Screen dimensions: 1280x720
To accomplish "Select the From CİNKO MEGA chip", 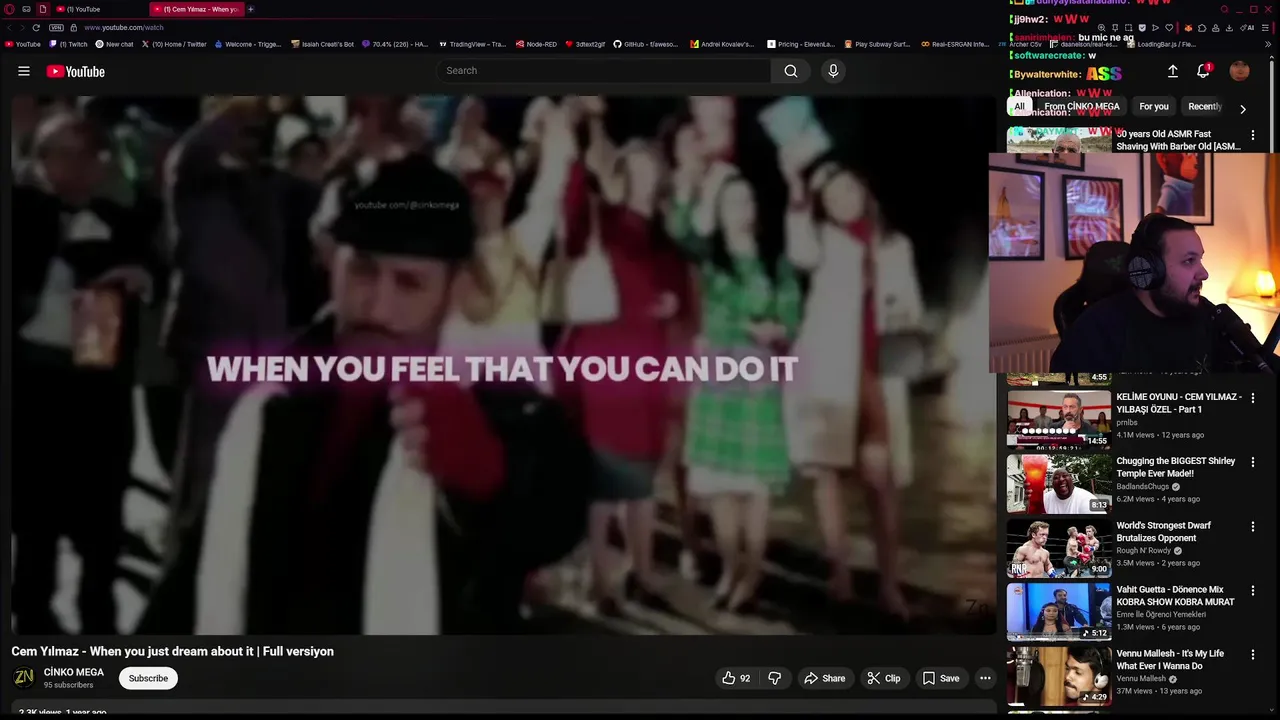I will (x=1081, y=107).
